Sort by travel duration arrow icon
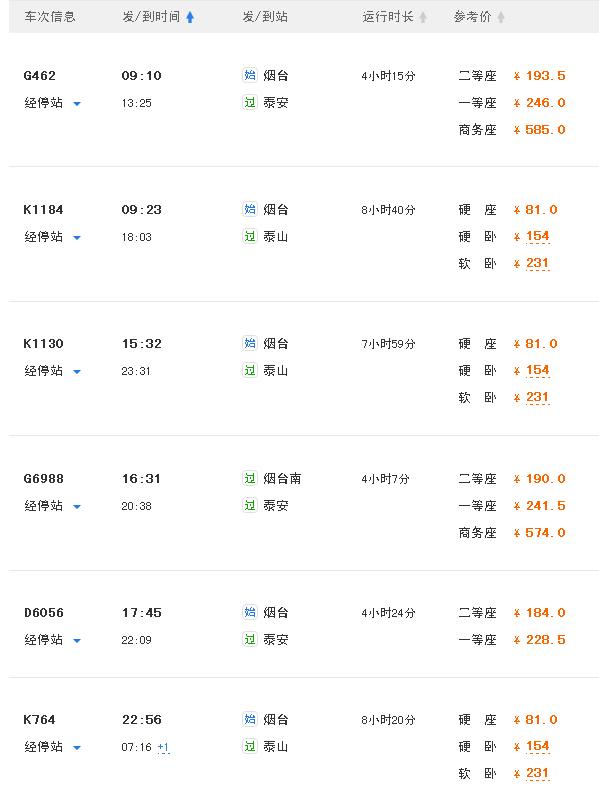Viewport: 599px width, 792px height. 423,17
